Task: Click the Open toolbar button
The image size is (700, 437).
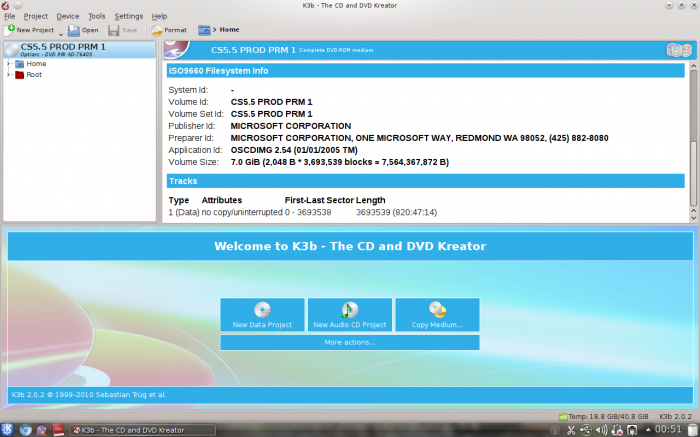Action: click(x=83, y=30)
